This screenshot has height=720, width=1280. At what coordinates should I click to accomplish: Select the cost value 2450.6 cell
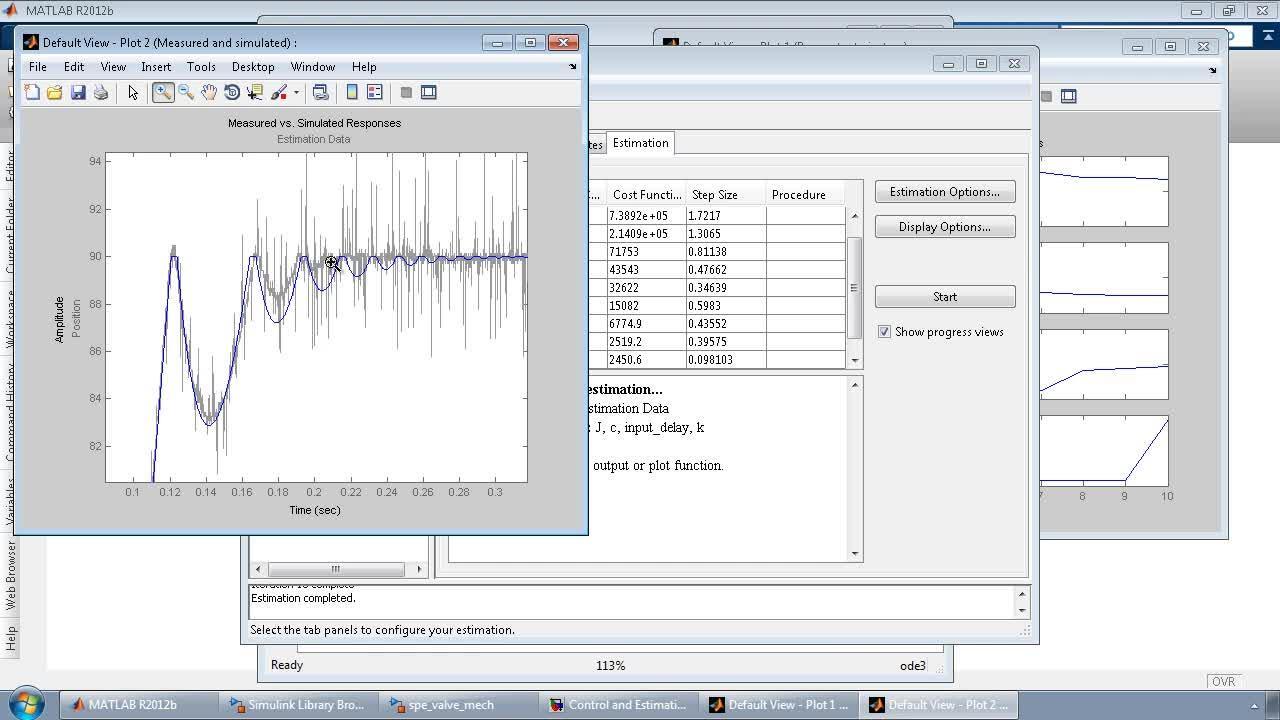click(x=645, y=360)
